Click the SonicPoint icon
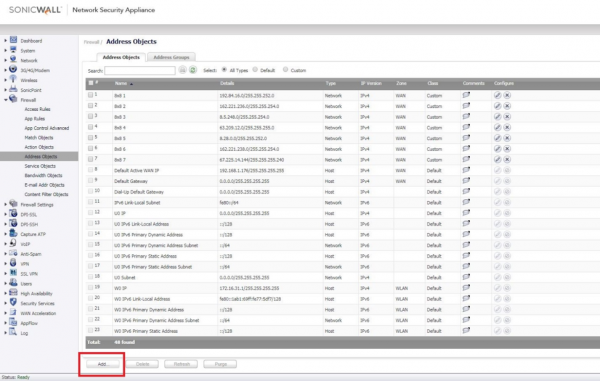 coord(13,89)
